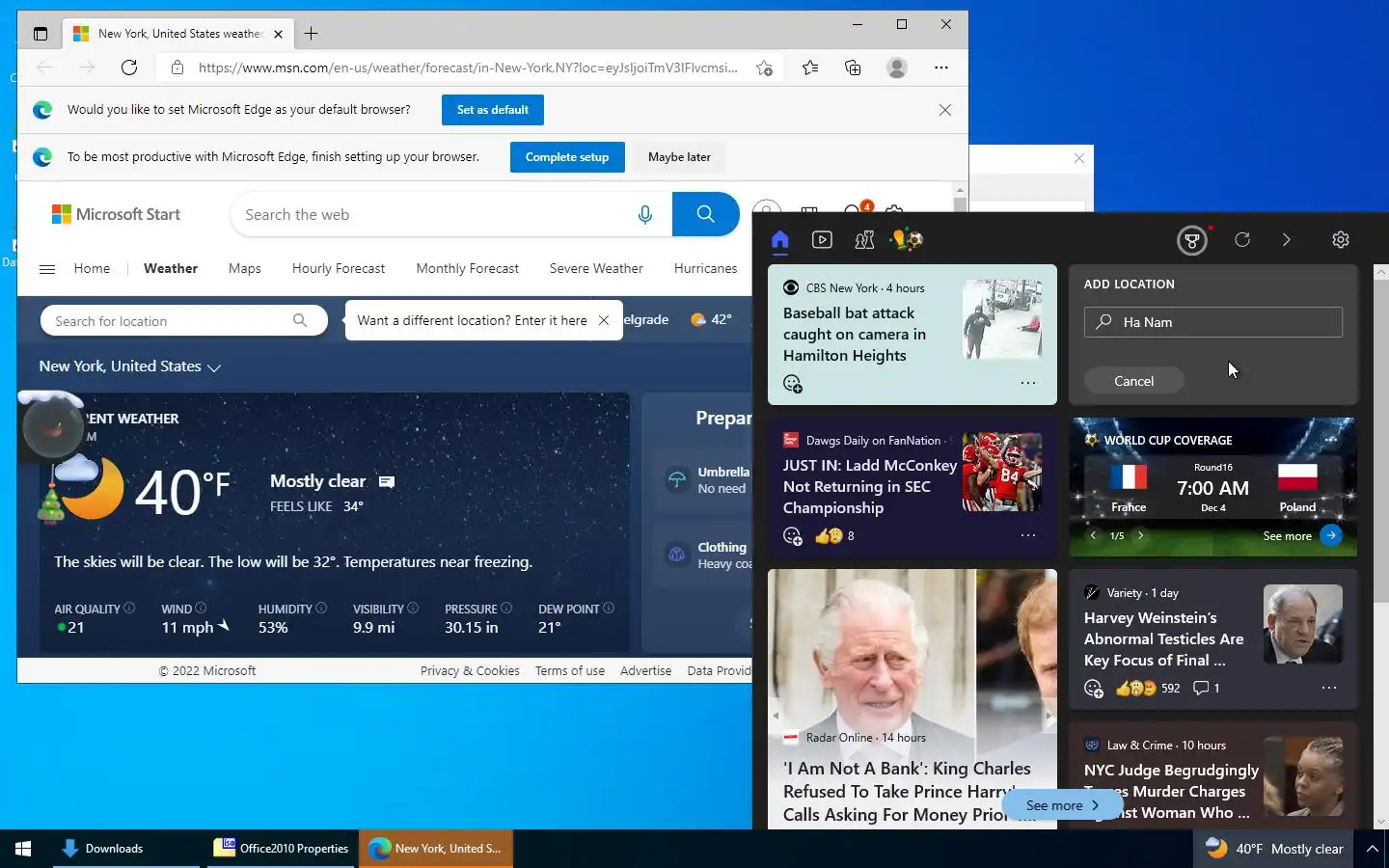Screen dimensions: 1389x868
Task: Add reaction to Baseball bat attack story
Action: (x=793, y=384)
